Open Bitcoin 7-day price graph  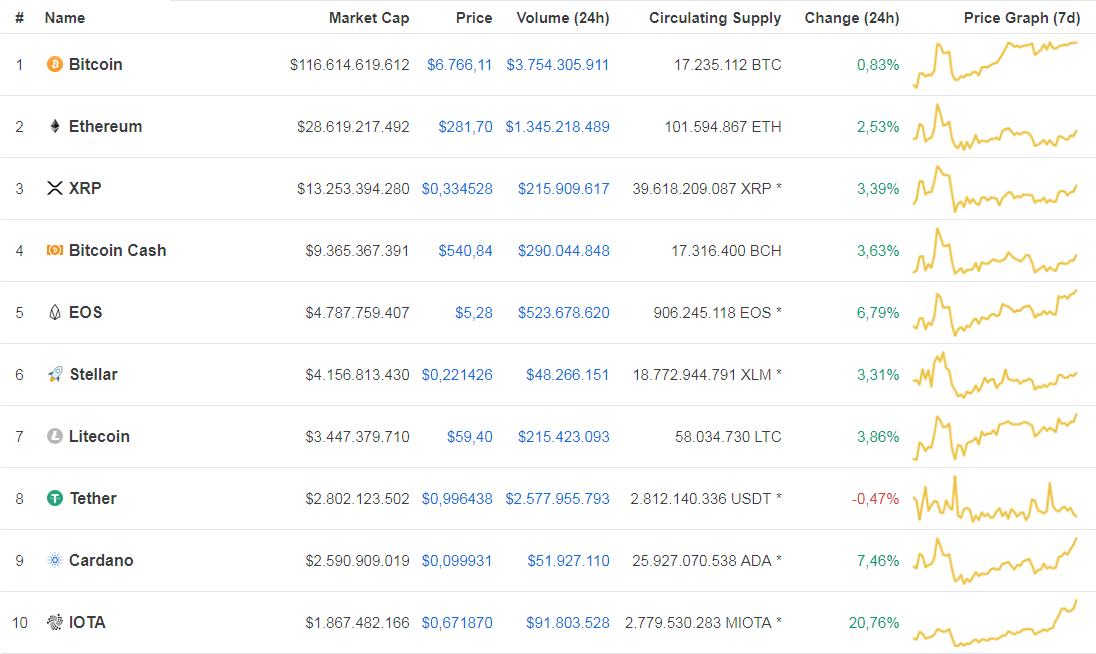coord(995,65)
